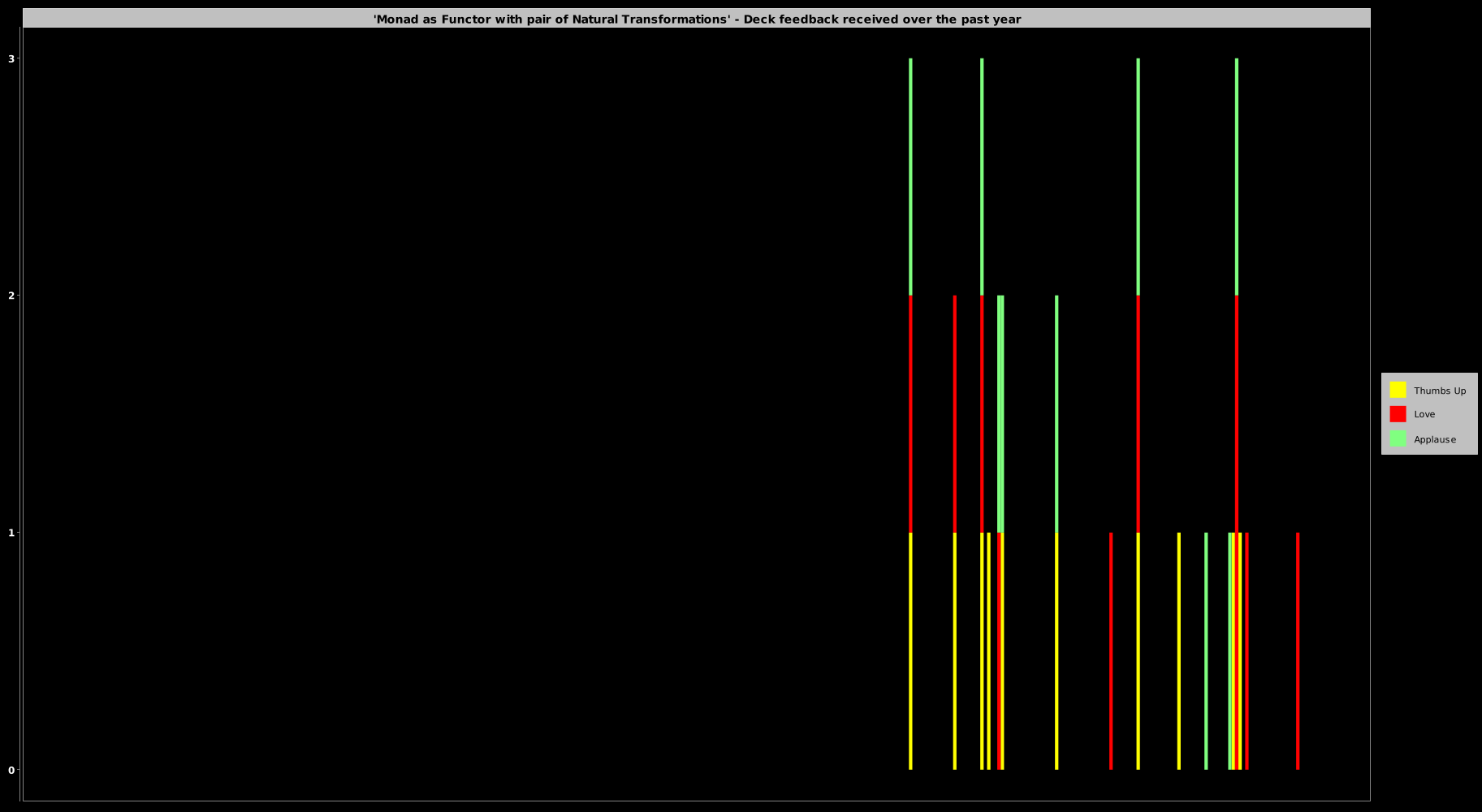
Task: Click the rightmost red Love bar
Action: (1298, 651)
